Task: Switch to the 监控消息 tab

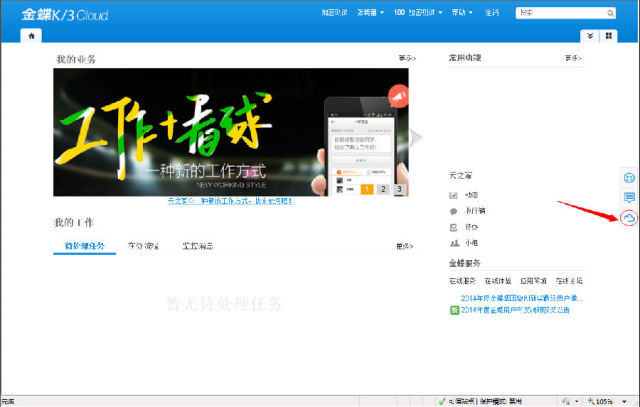Action: coord(198,246)
